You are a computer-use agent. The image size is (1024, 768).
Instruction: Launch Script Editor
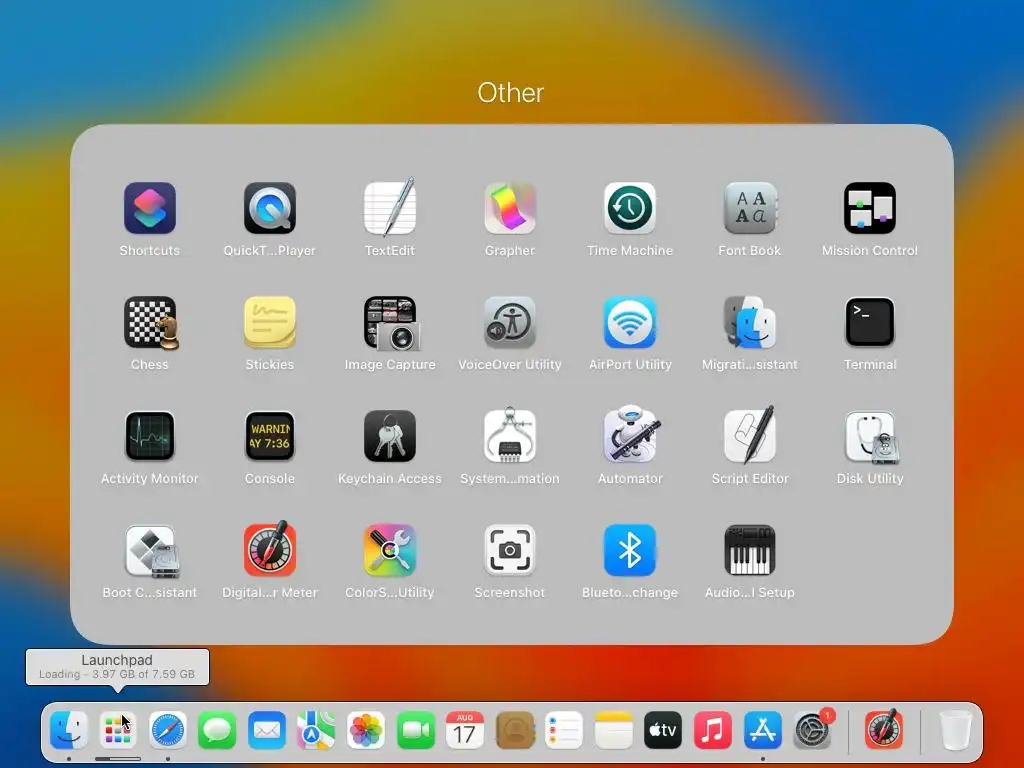coord(750,435)
